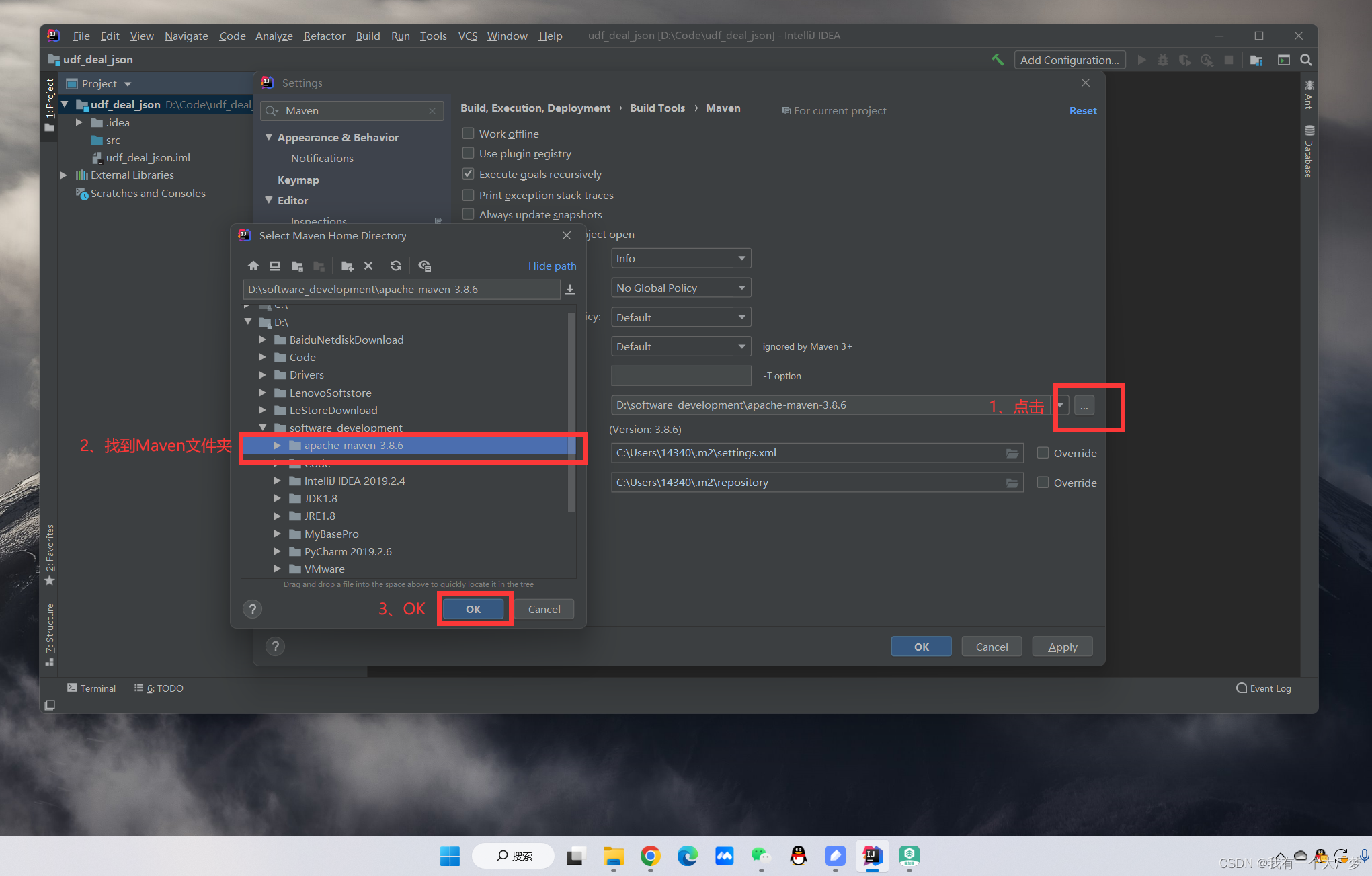
Task: Open the Event Log in status bar
Action: (x=1264, y=688)
